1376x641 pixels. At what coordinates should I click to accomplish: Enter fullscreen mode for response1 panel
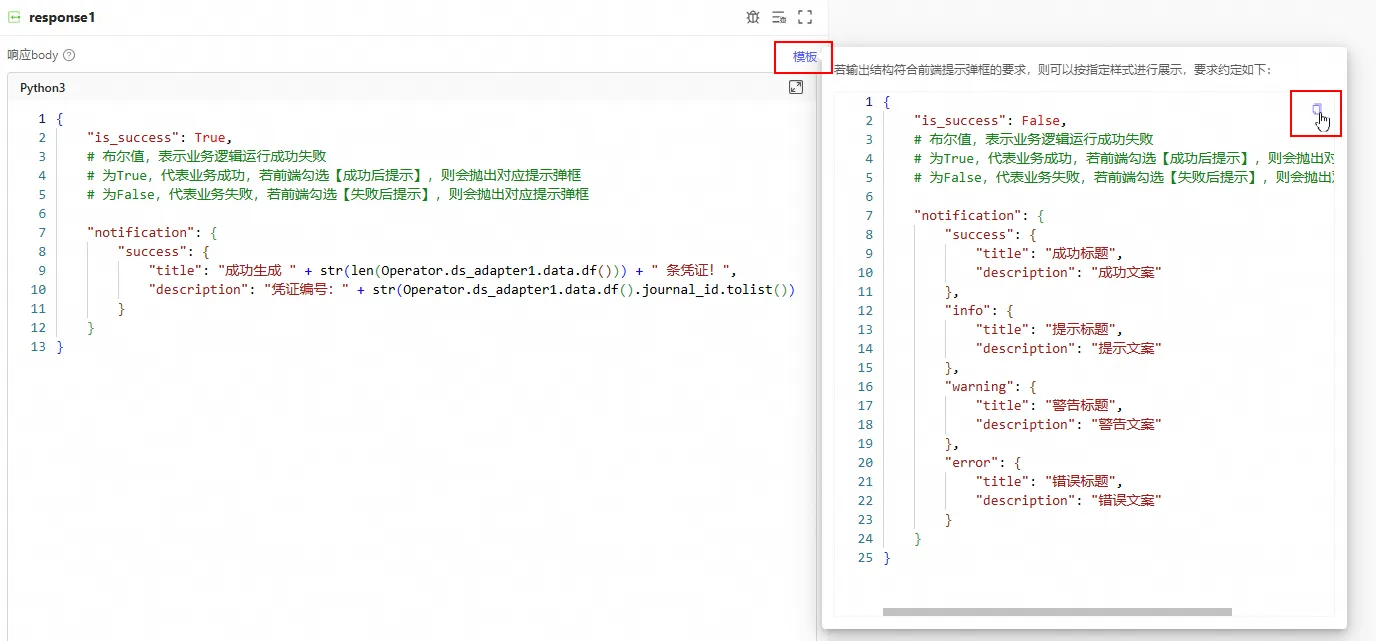point(805,17)
